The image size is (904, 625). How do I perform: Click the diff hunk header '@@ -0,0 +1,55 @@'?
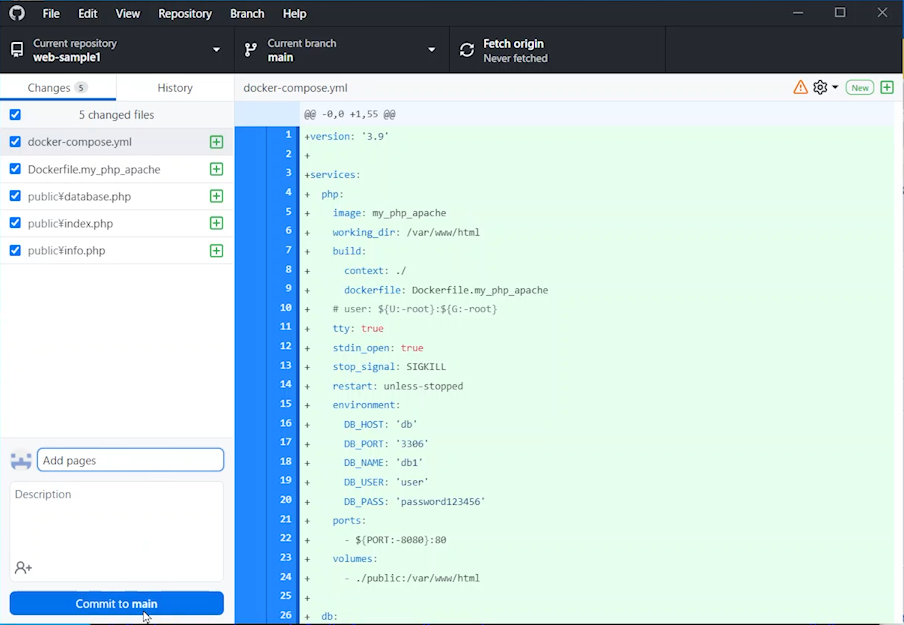349,114
